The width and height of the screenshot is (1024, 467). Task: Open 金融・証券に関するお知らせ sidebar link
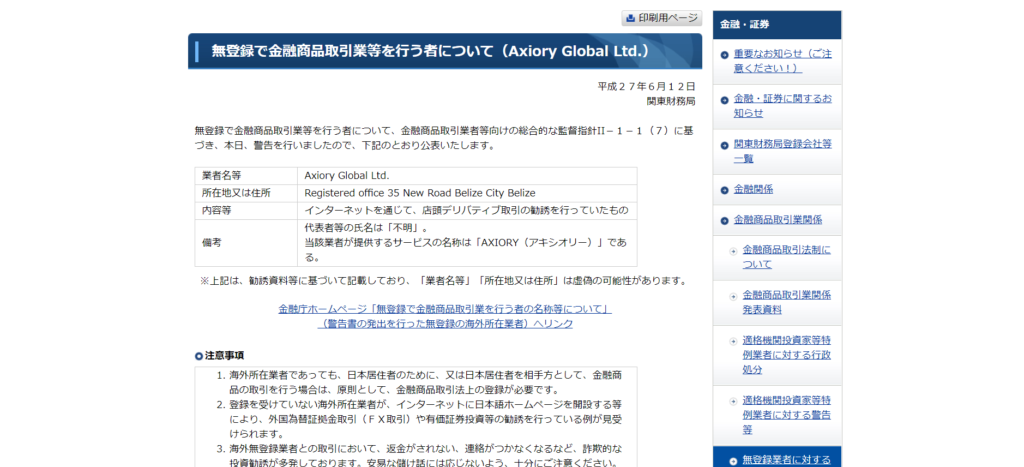point(782,106)
